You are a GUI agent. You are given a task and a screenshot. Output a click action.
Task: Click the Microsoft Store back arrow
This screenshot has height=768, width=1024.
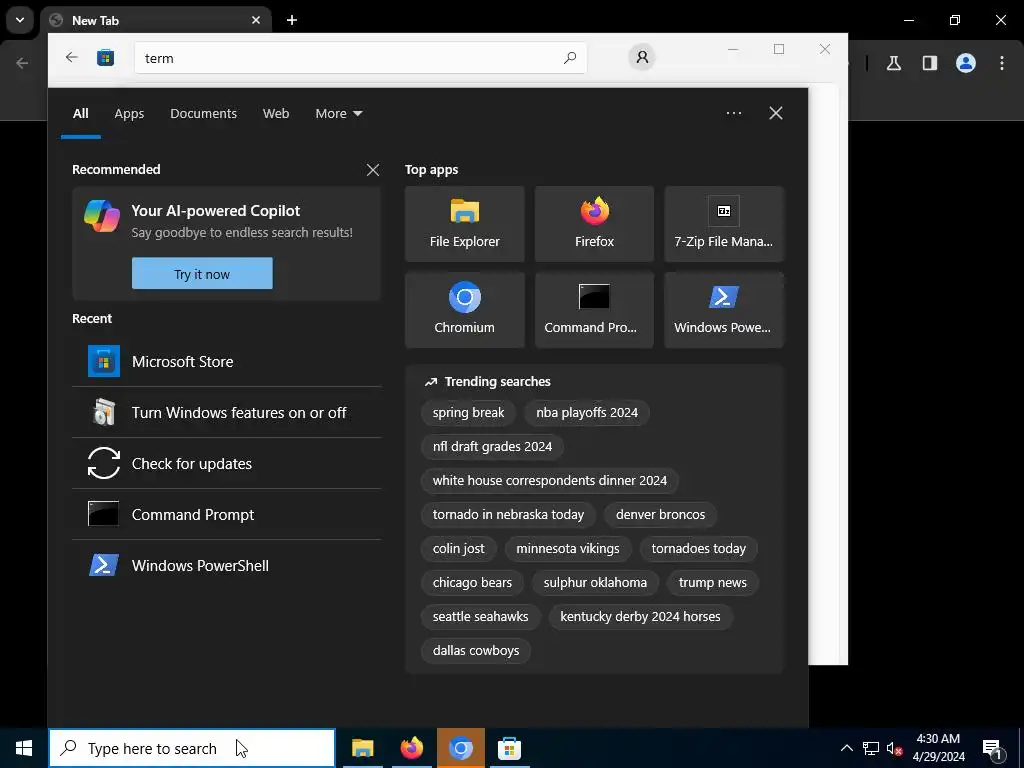(x=72, y=57)
